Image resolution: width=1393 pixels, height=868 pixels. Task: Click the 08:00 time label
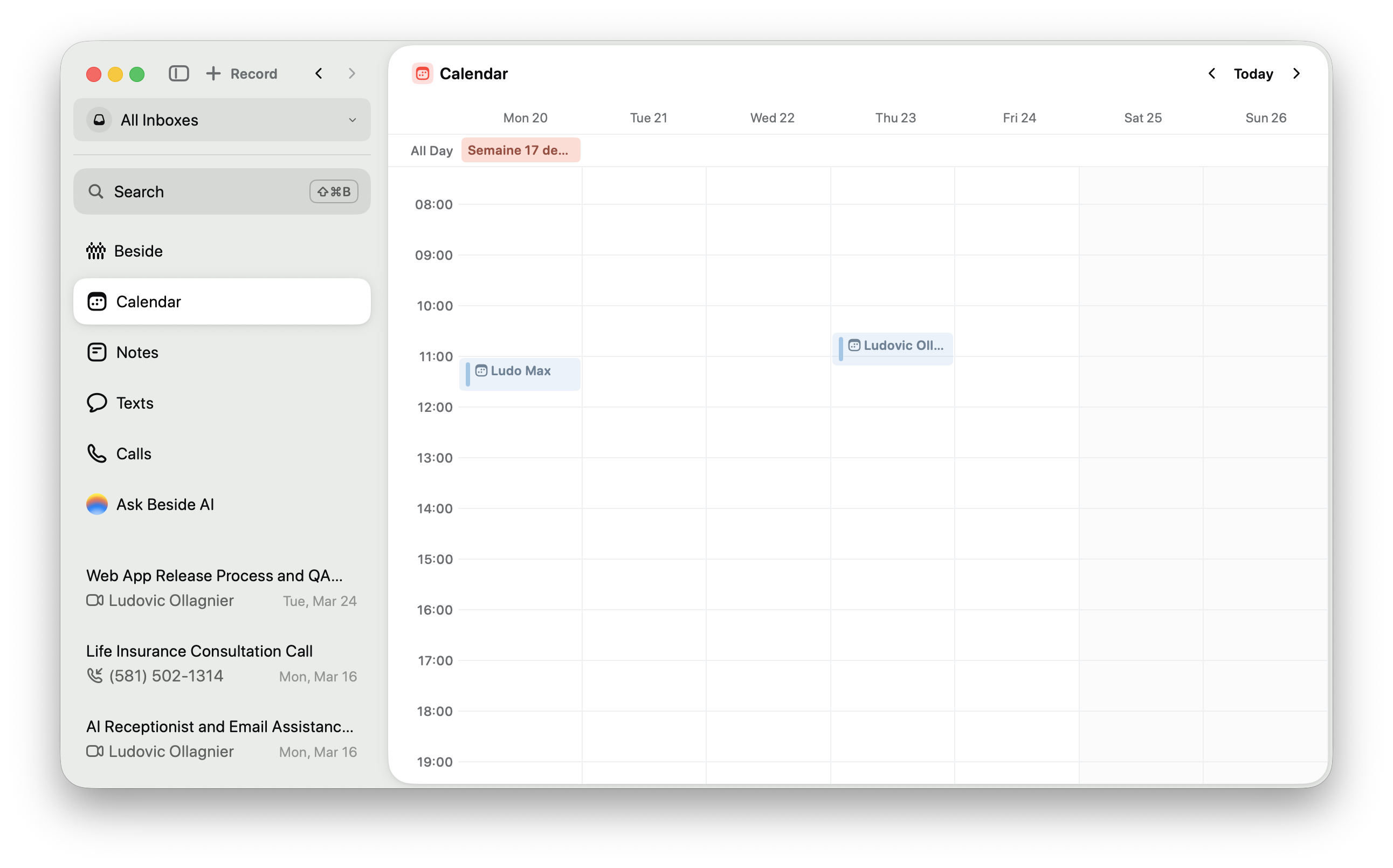click(434, 204)
